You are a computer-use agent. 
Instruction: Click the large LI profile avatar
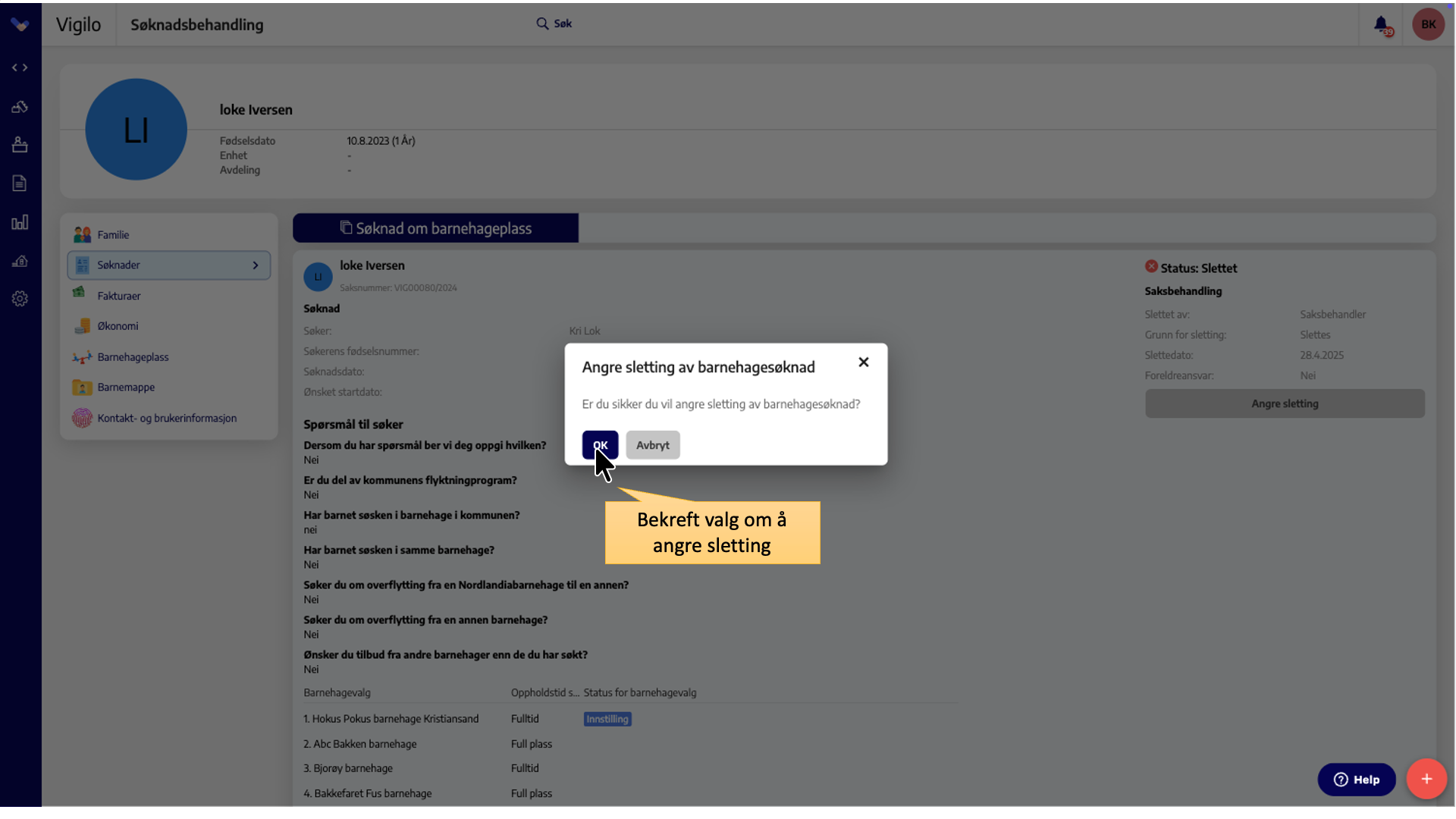[x=136, y=130]
